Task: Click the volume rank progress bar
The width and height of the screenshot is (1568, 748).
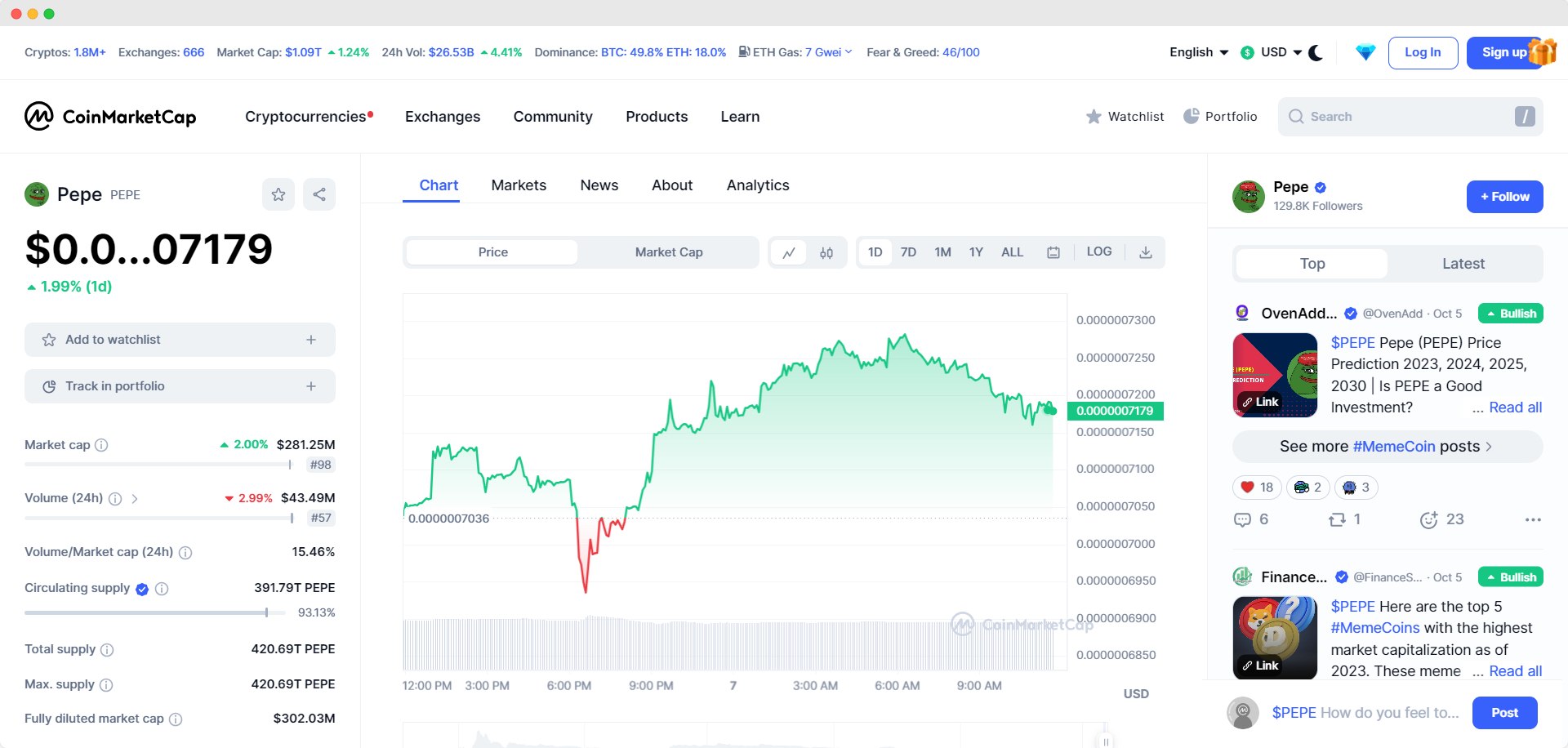Action: (x=159, y=518)
